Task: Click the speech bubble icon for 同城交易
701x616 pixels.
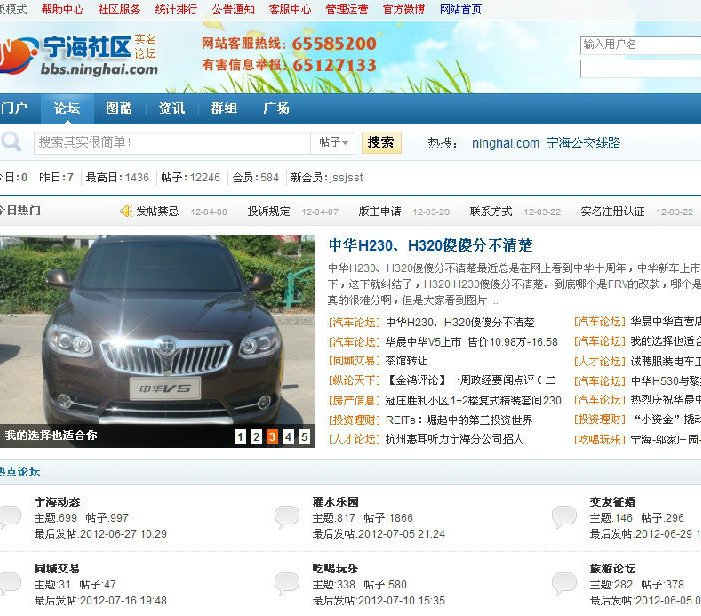Action: point(10,583)
